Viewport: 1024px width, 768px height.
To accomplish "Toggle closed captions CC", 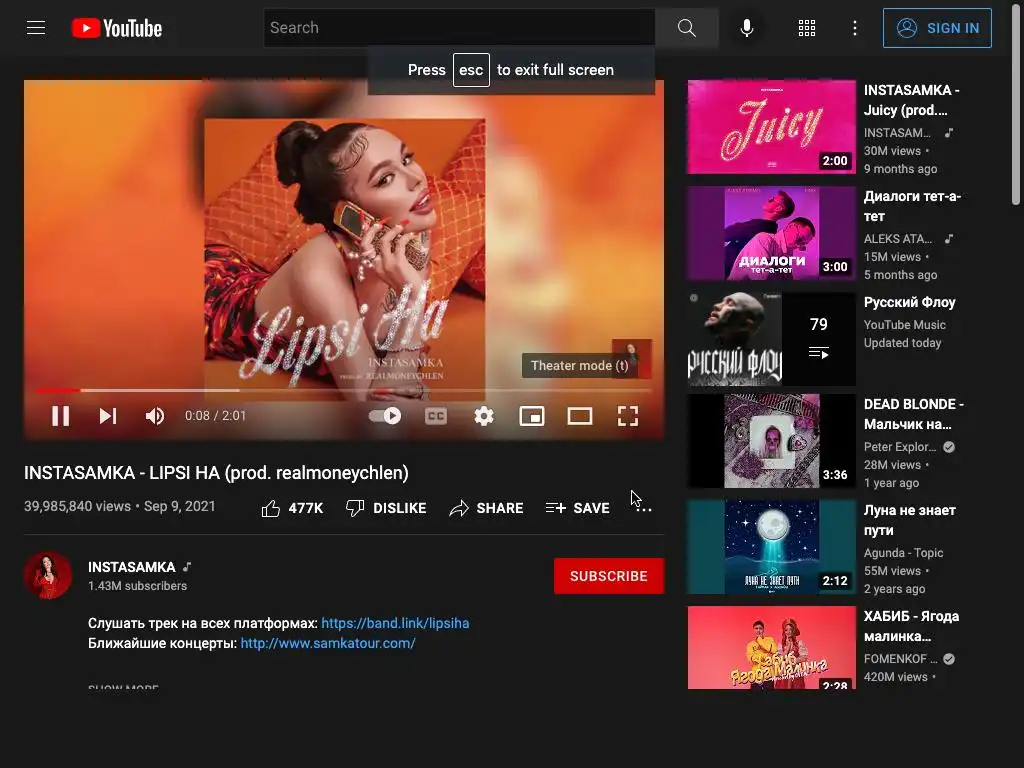I will click(436, 416).
